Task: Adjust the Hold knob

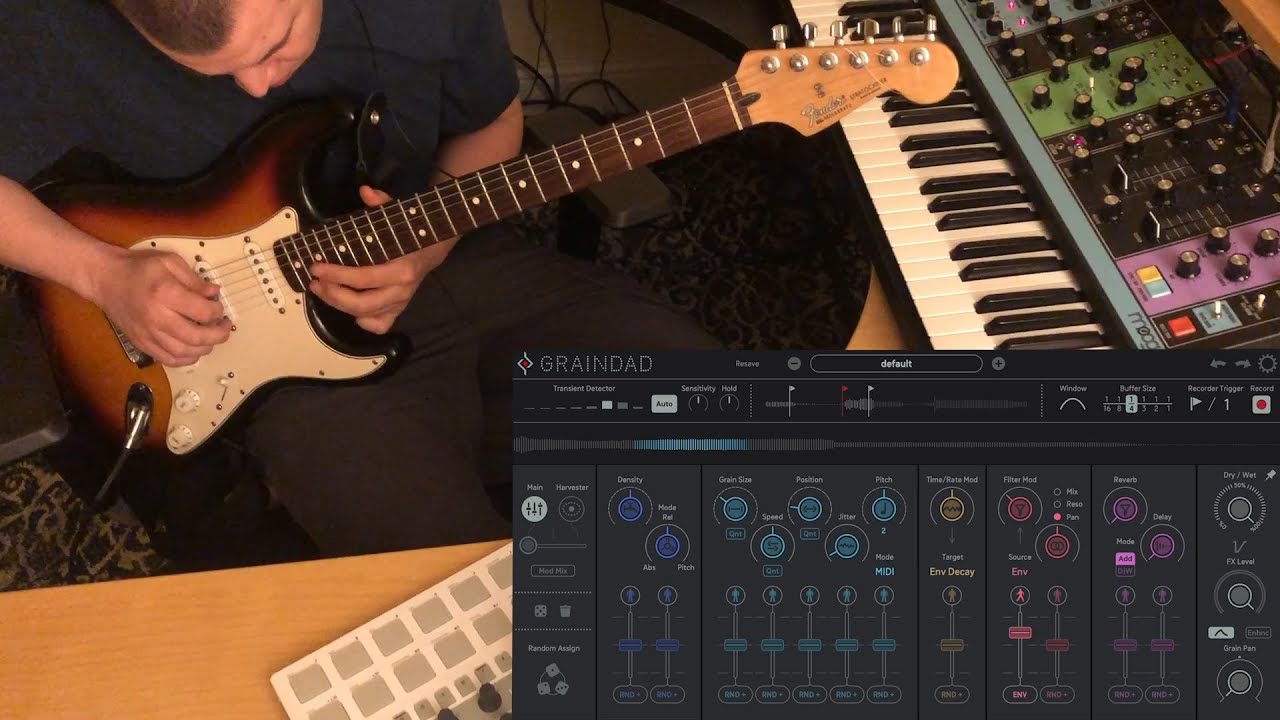Action: 729,404
